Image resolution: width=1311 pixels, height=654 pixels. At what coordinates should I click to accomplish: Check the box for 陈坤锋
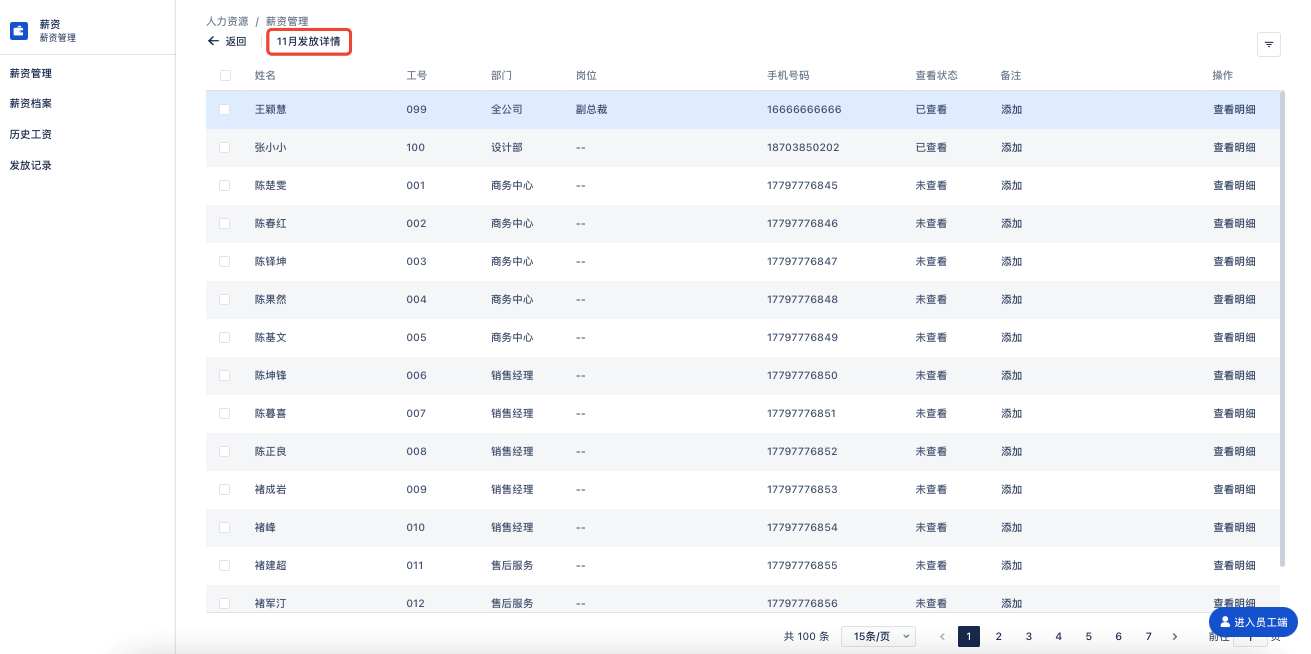225,375
